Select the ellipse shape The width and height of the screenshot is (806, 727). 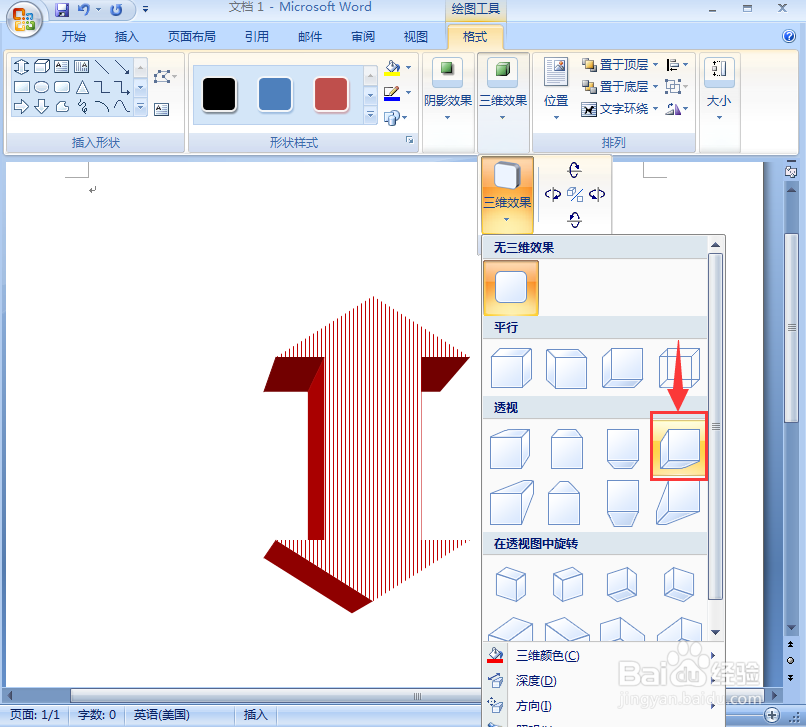coord(42,87)
